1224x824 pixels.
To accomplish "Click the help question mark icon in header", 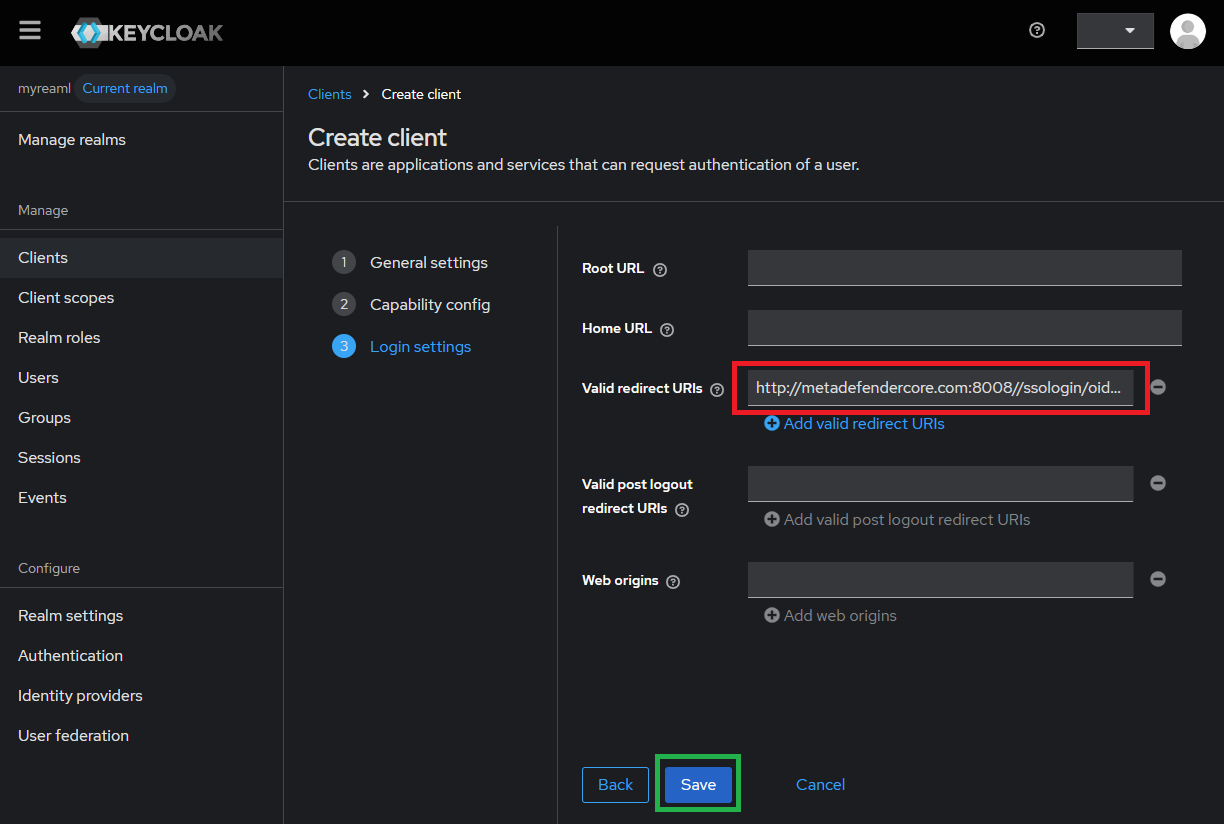I will [1037, 30].
